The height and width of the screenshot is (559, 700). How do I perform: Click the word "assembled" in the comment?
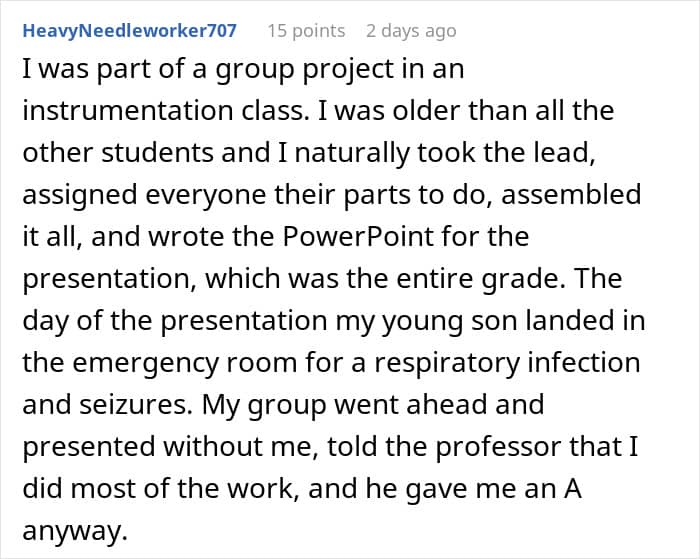571,193
